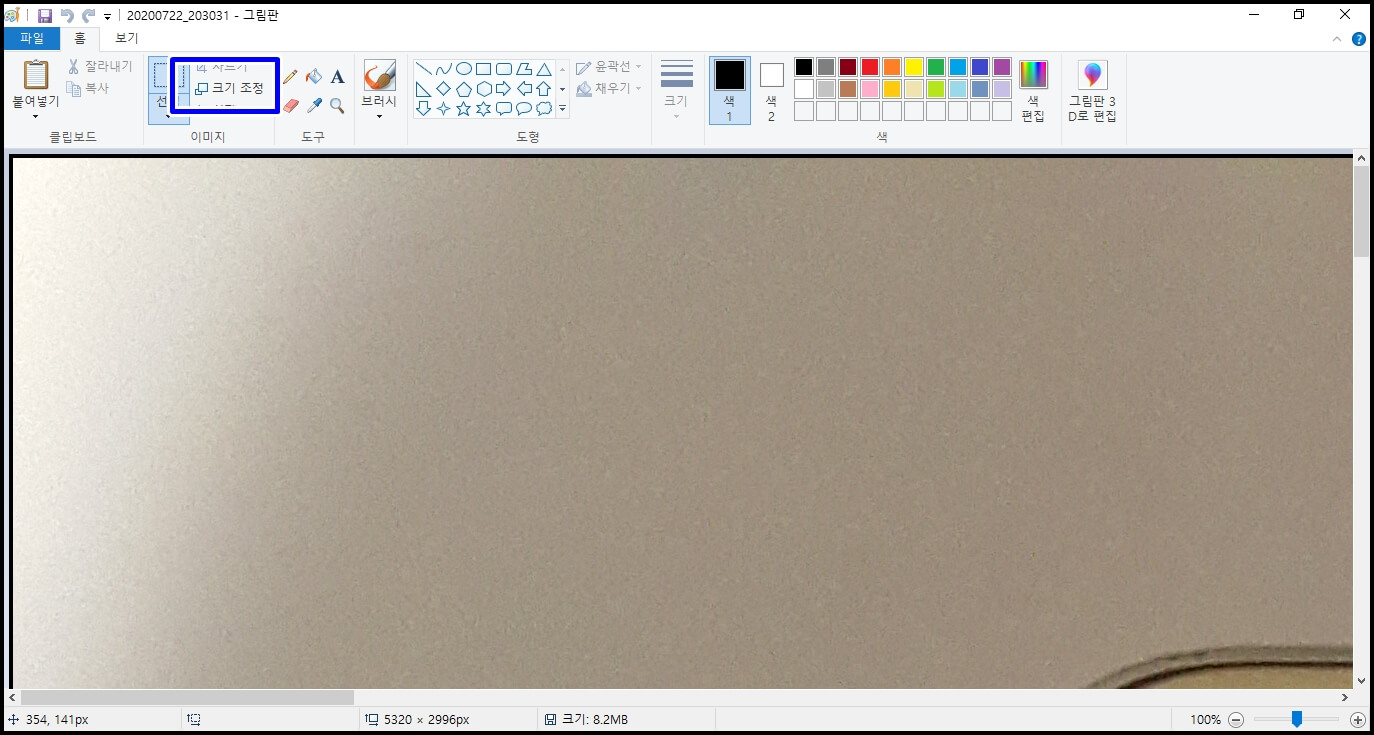Screen dimensions: 1374x735
Task: Click the vertical scrollbar thumb
Action: [1361, 212]
